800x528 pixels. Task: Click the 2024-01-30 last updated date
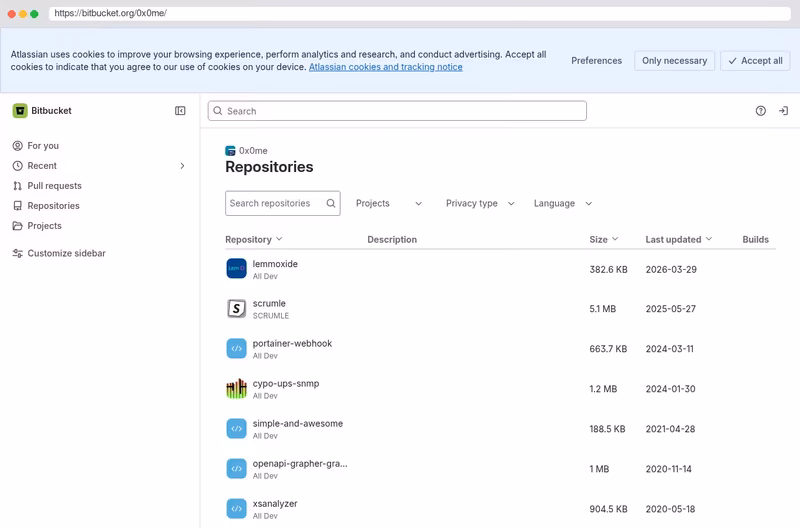click(x=670, y=389)
